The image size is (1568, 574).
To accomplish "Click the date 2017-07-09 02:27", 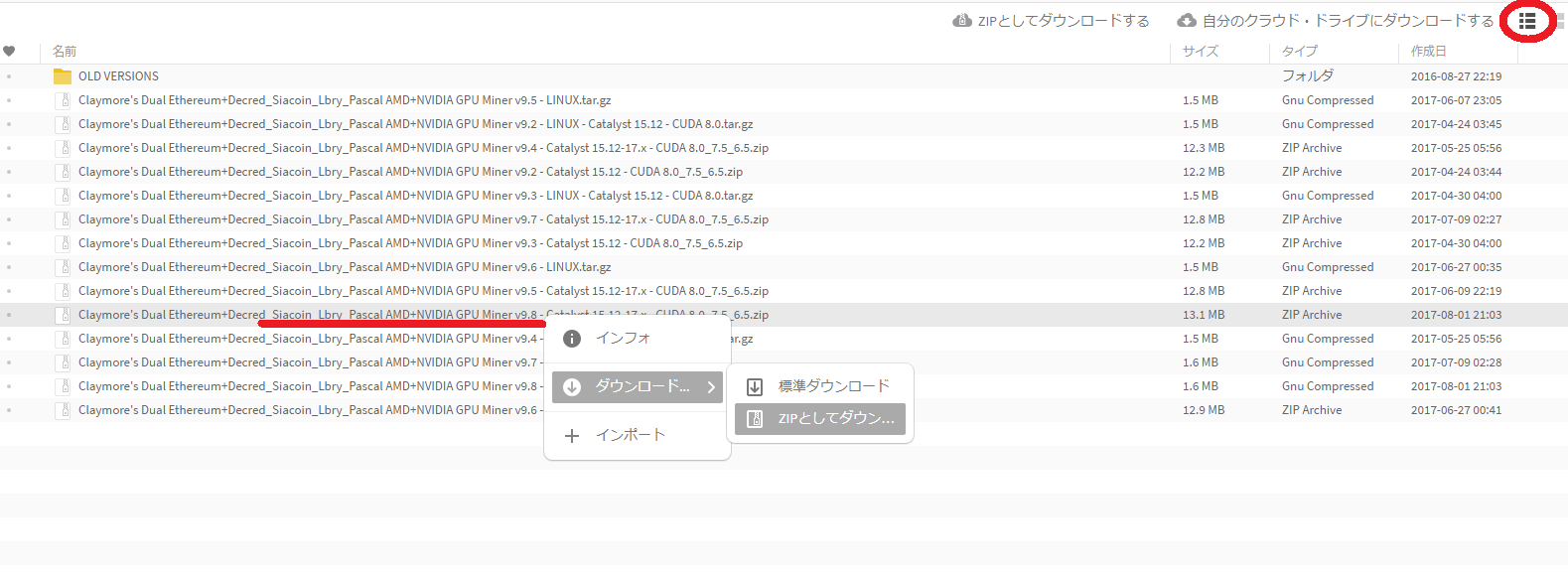I will [x=1456, y=219].
